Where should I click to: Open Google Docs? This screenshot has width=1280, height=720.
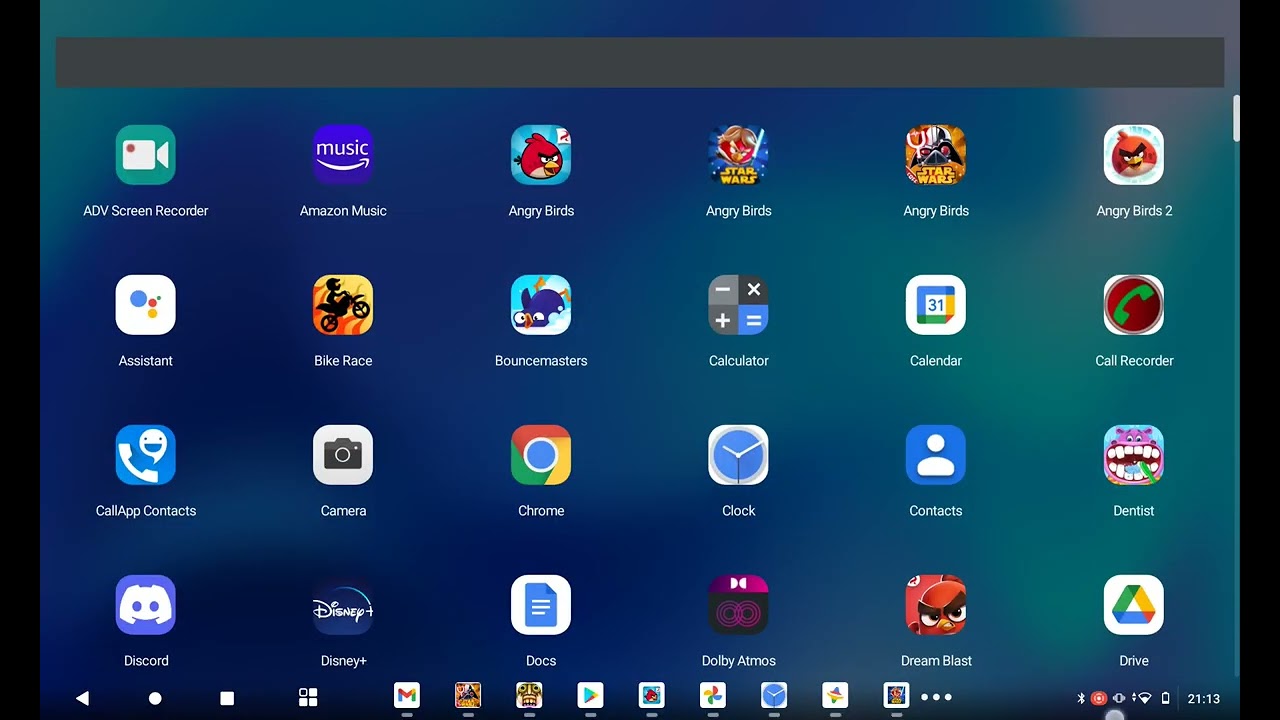point(541,605)
